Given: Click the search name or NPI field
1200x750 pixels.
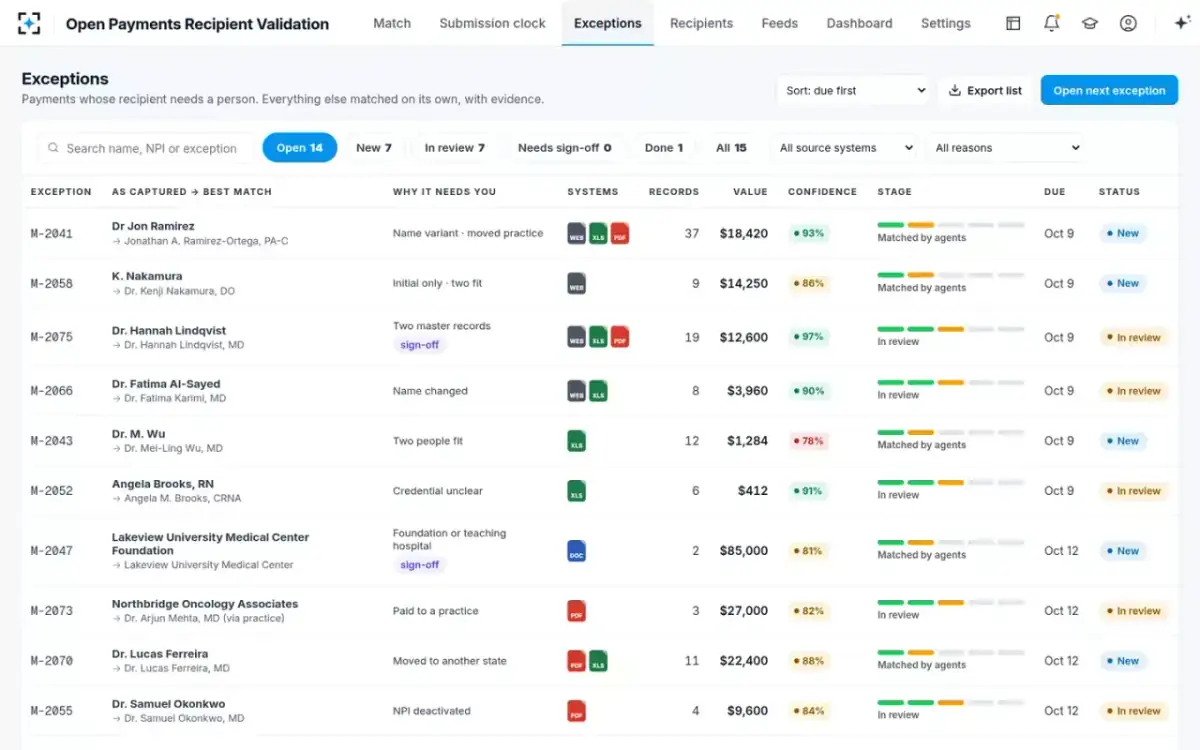Looking at the screenshot, I should pos(147,148).
